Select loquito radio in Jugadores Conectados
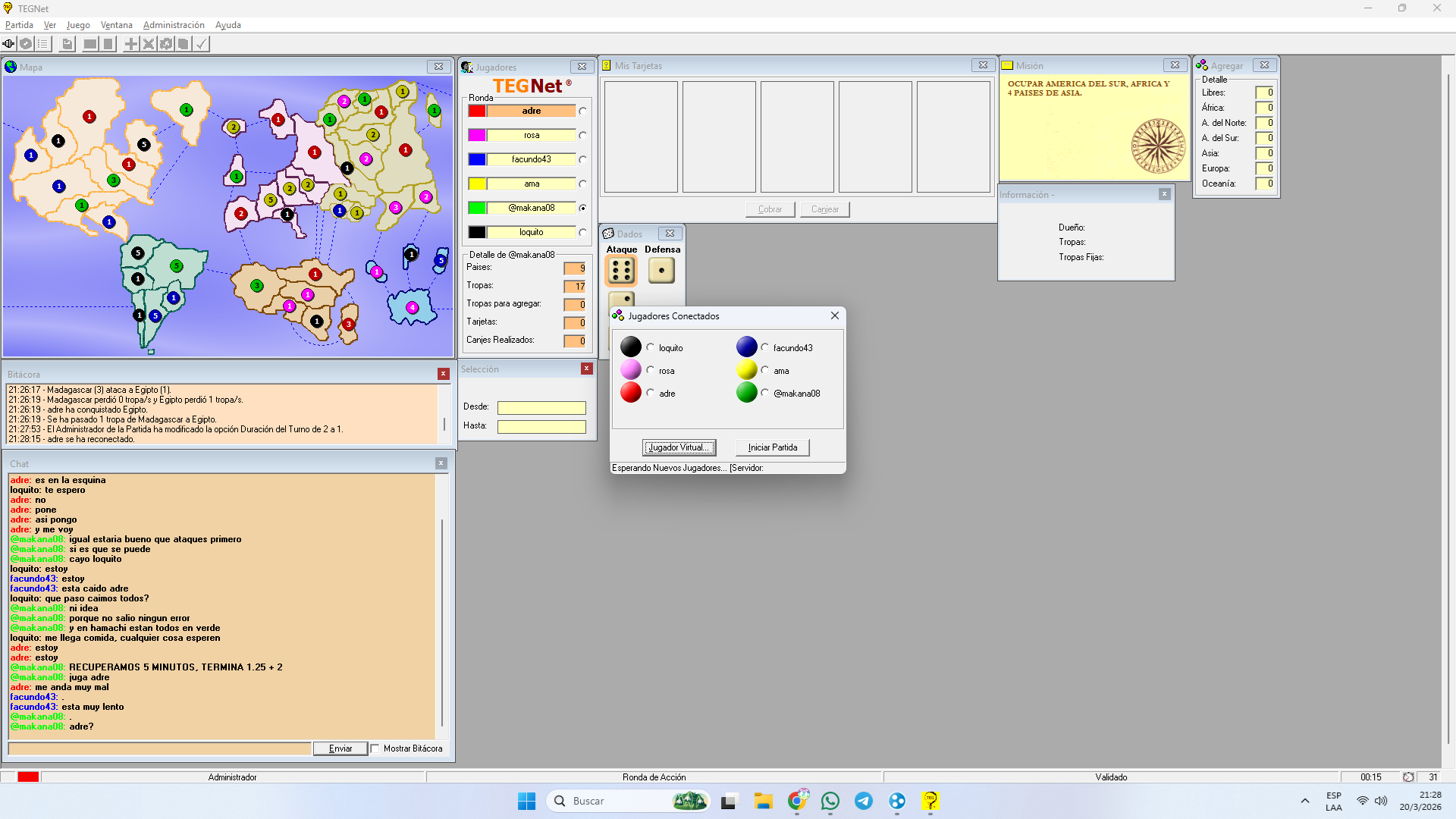The width and height of the screenshot is (1456, 819). point(651,347)
